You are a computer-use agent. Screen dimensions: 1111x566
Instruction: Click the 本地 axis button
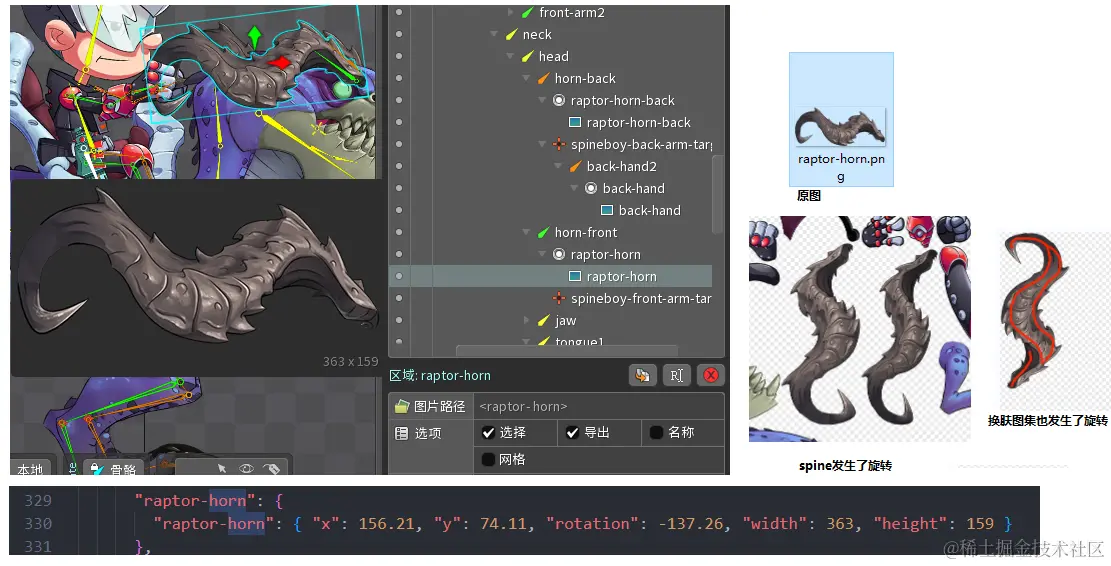[30, 469]
